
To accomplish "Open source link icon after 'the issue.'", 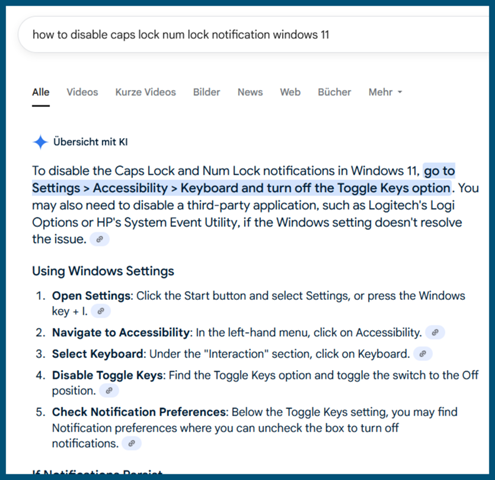I will [100, 239].
